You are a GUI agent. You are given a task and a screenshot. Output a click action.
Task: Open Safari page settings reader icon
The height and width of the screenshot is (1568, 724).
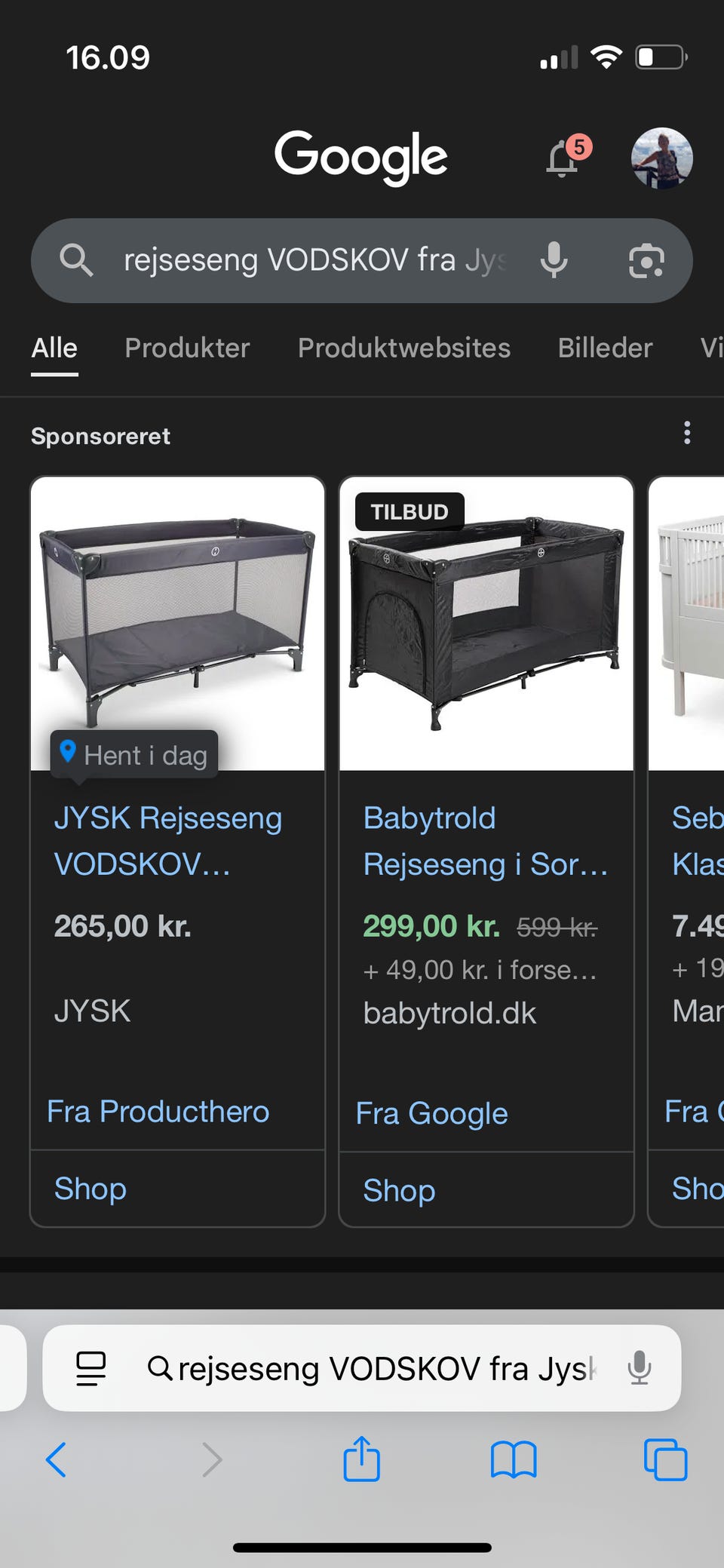(x=91, y=1368)
